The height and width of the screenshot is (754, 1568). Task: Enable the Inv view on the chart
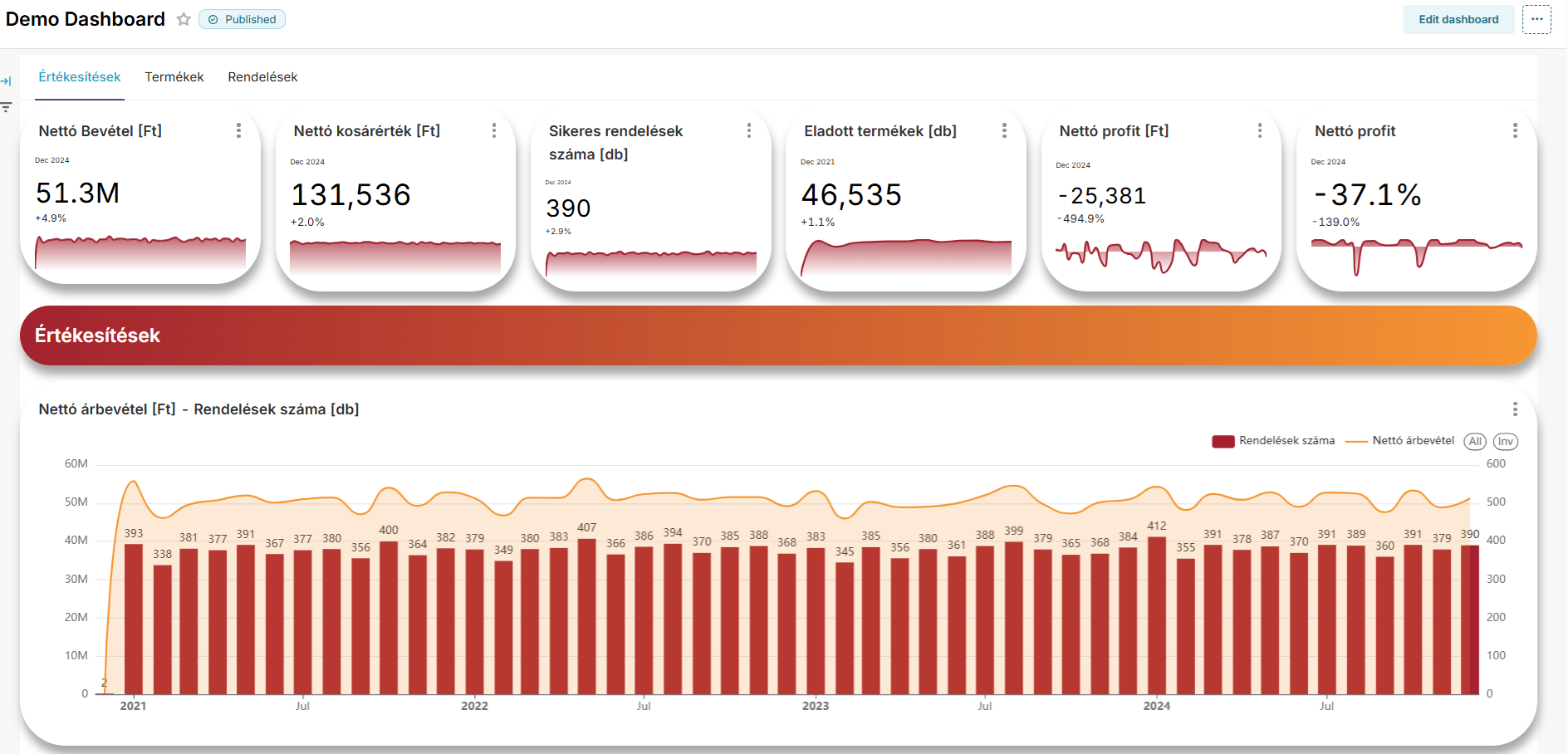(1507, 441)
